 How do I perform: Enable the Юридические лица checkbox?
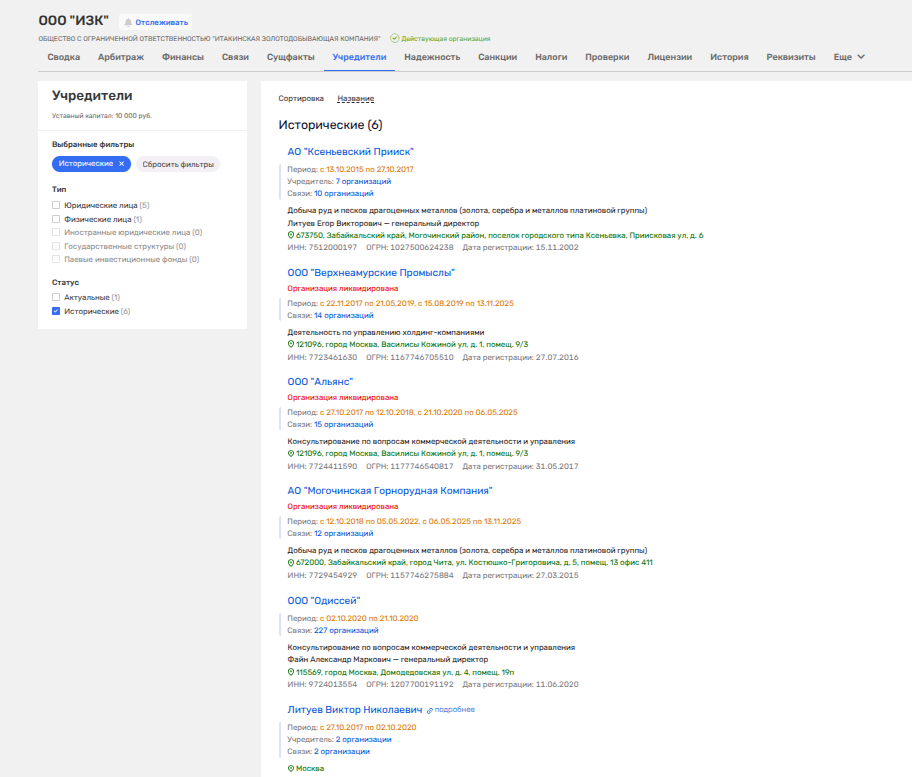57,205
